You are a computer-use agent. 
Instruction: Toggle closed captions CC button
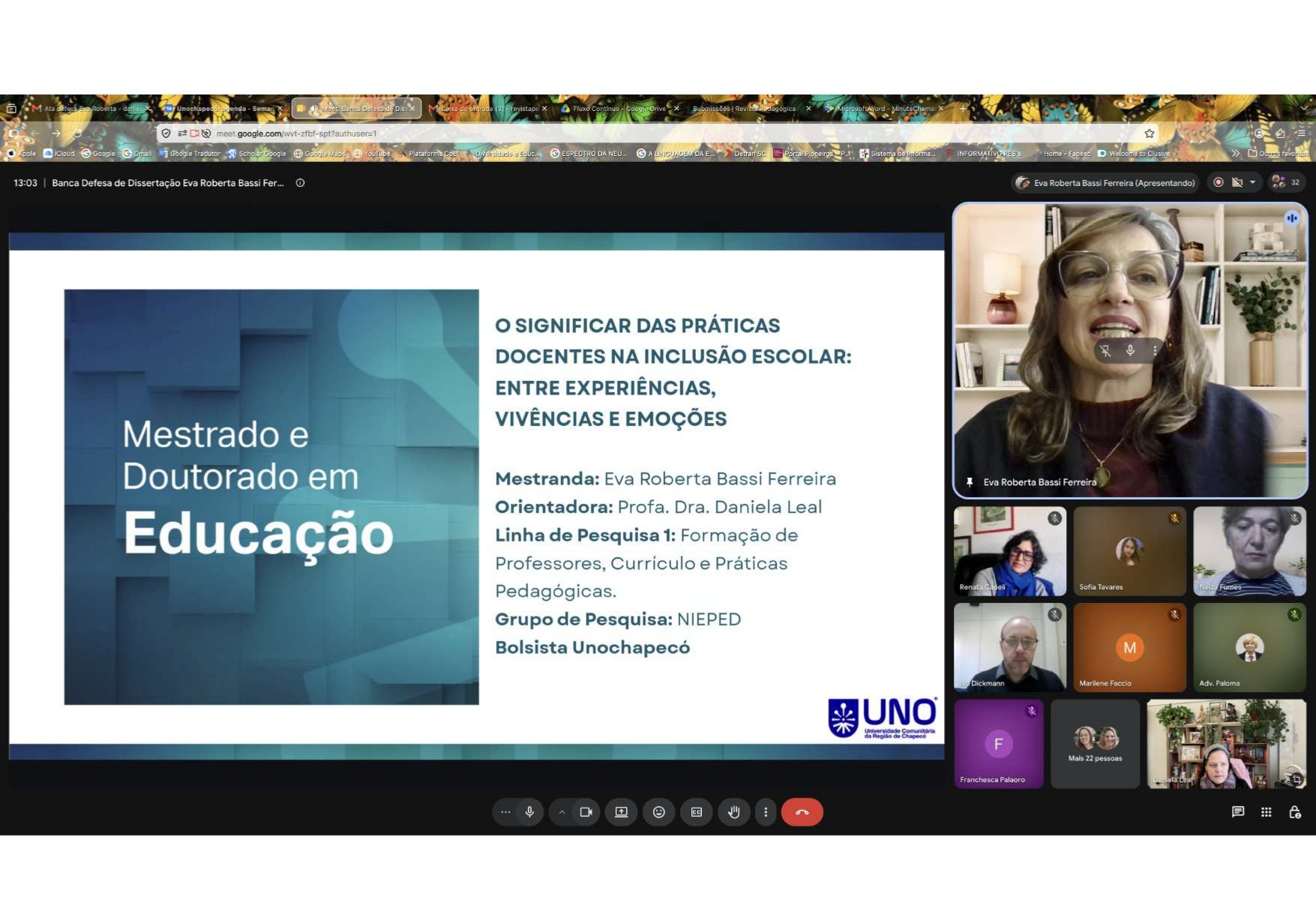[x=697, y=811]
